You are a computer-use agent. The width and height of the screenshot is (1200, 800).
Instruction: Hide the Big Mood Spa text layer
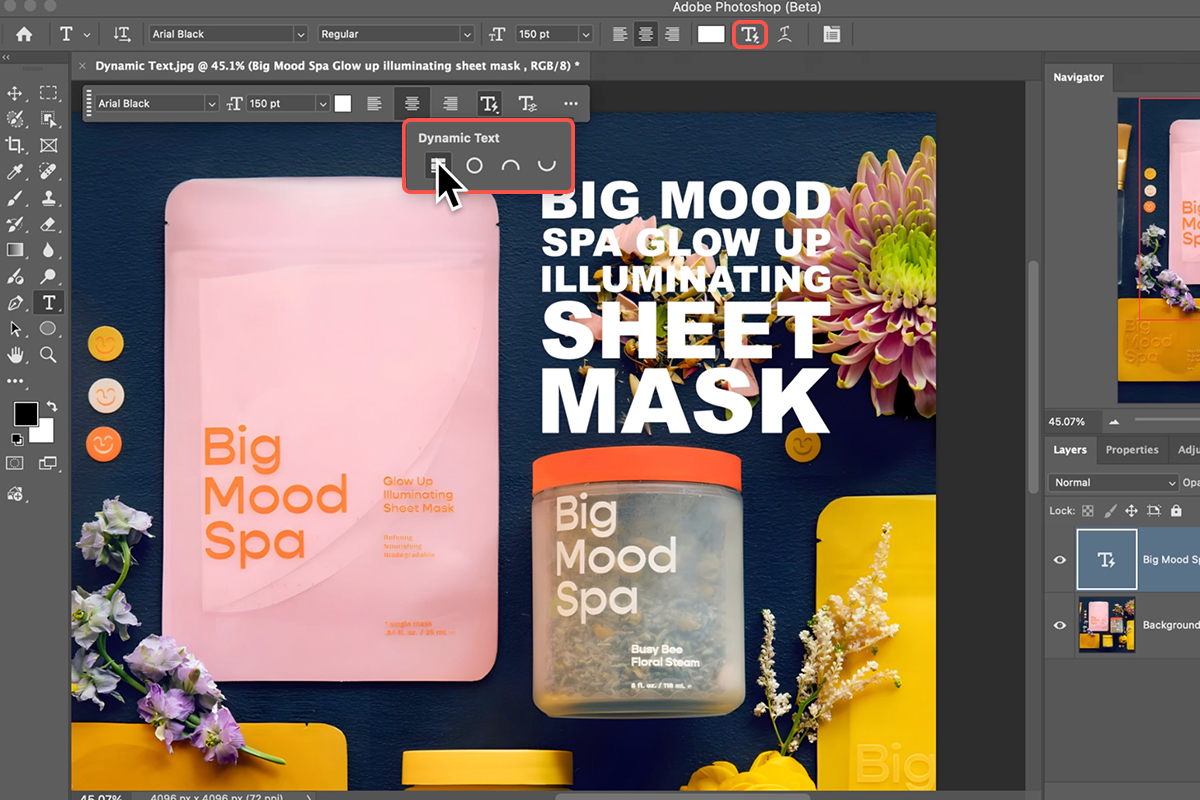tap(1060, 560)
